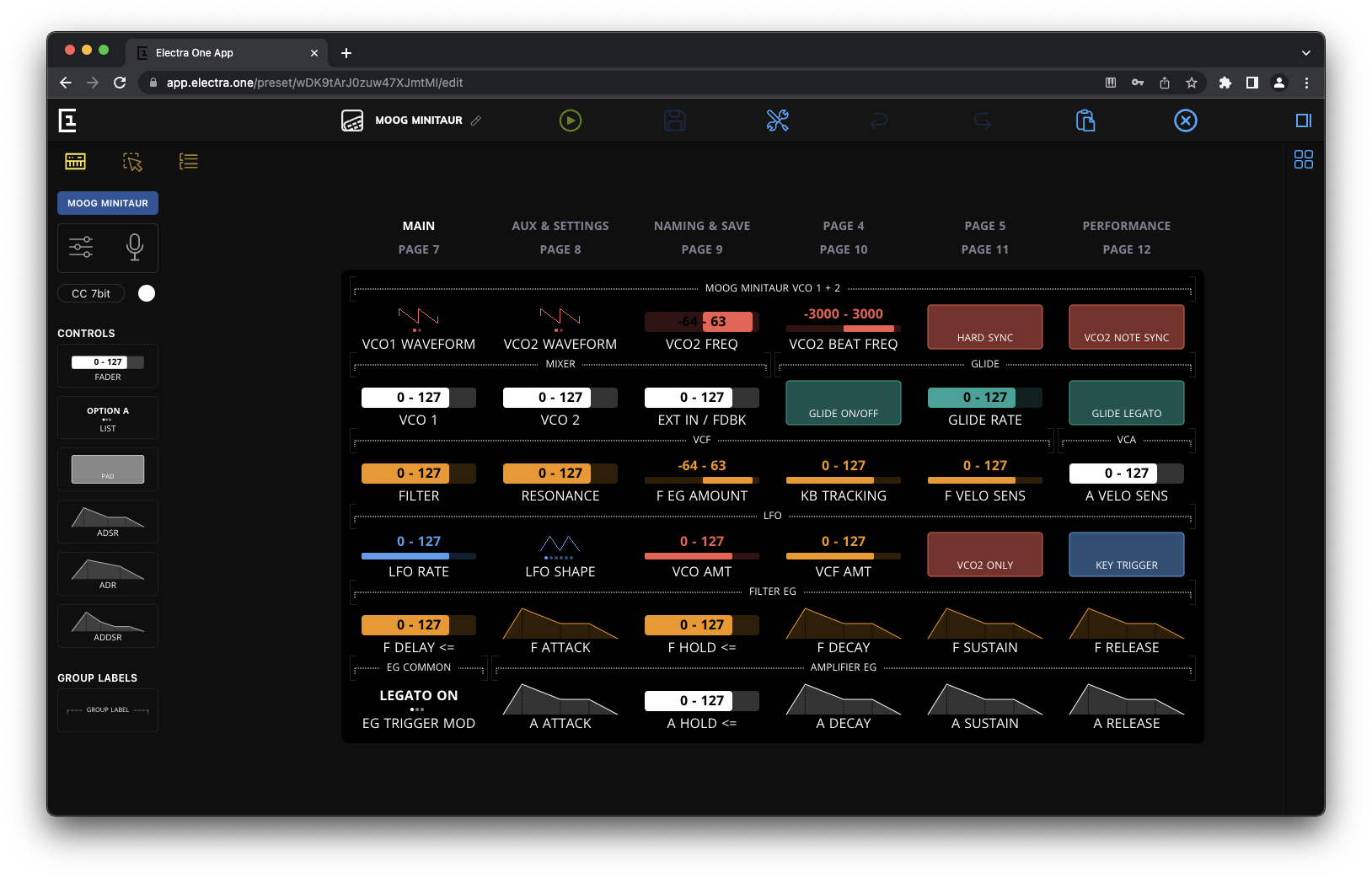Screen dimensions: 1372x878
Task: Click the green preset play icon
Action: [x=571, y=120]
